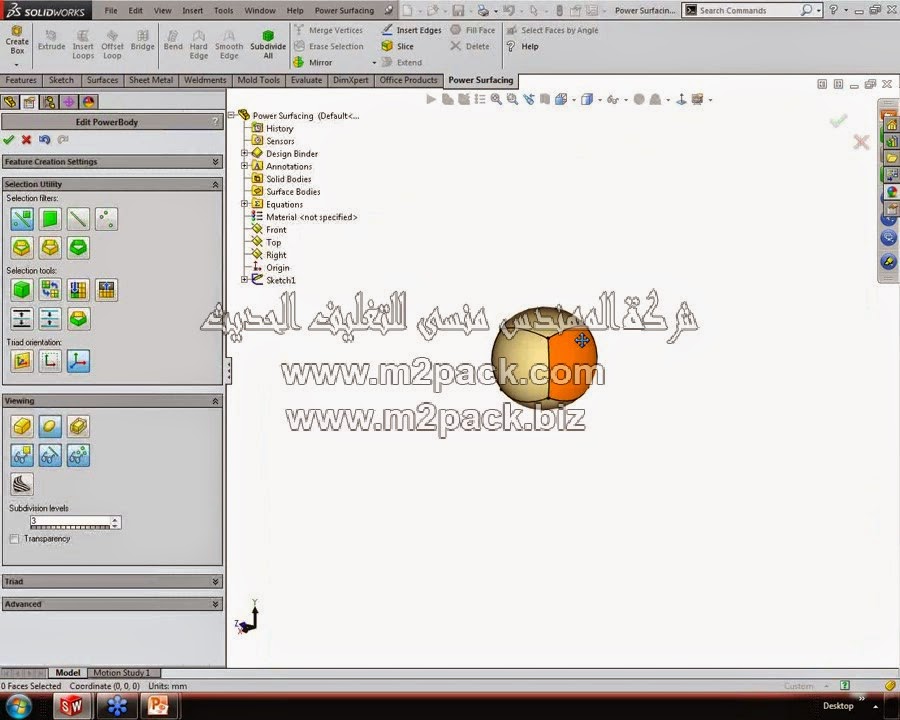
Task: Click the undo arrow in PowerBody panel
Action: 44,140
